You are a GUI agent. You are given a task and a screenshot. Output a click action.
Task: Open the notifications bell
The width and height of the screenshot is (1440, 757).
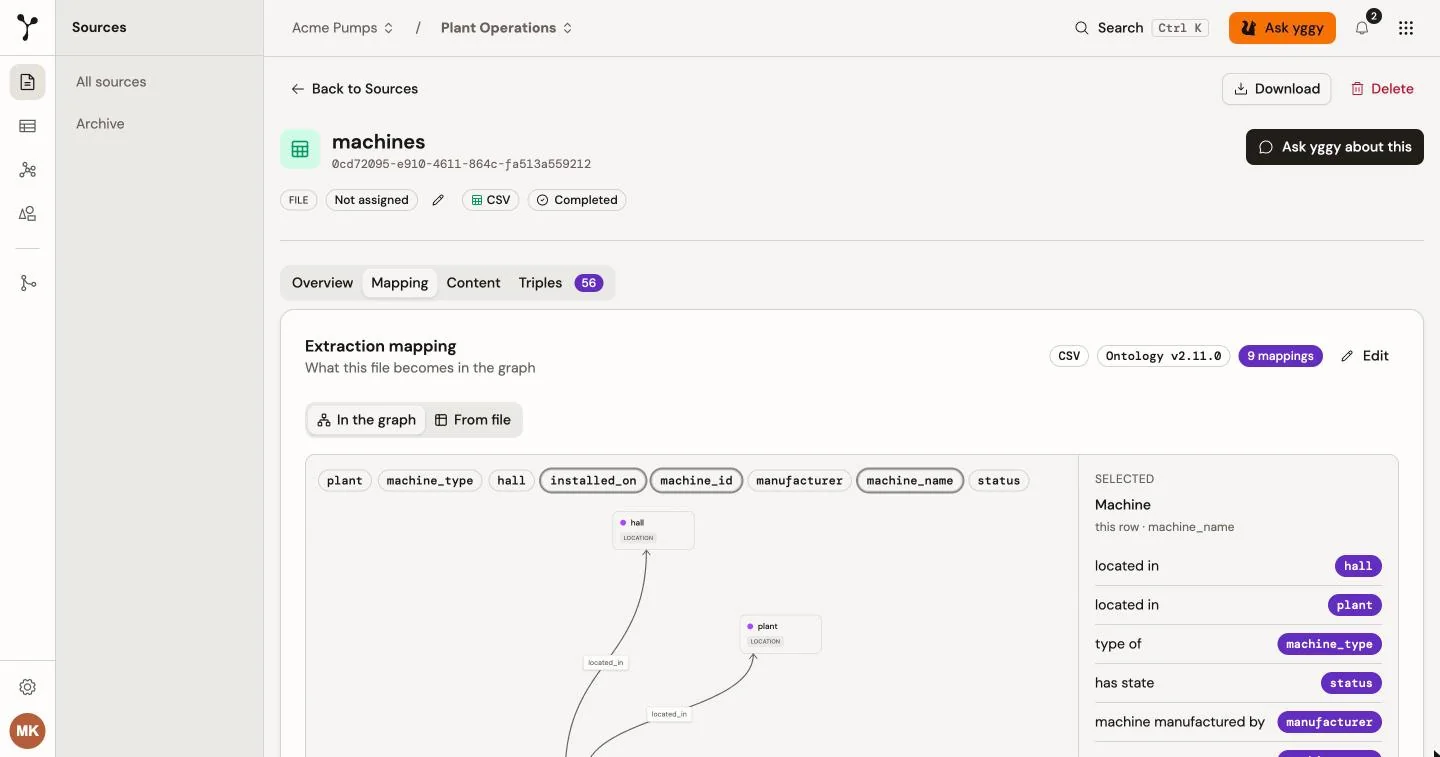[1362, 28]
